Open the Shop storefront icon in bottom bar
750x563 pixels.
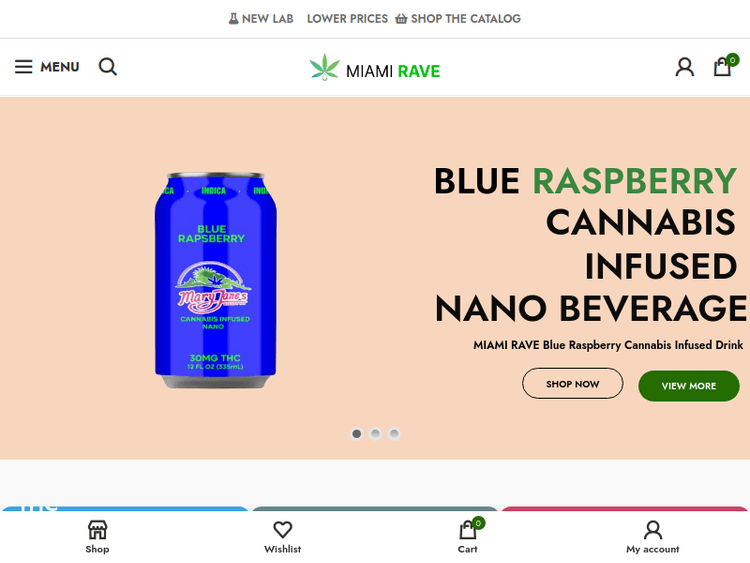97,530
